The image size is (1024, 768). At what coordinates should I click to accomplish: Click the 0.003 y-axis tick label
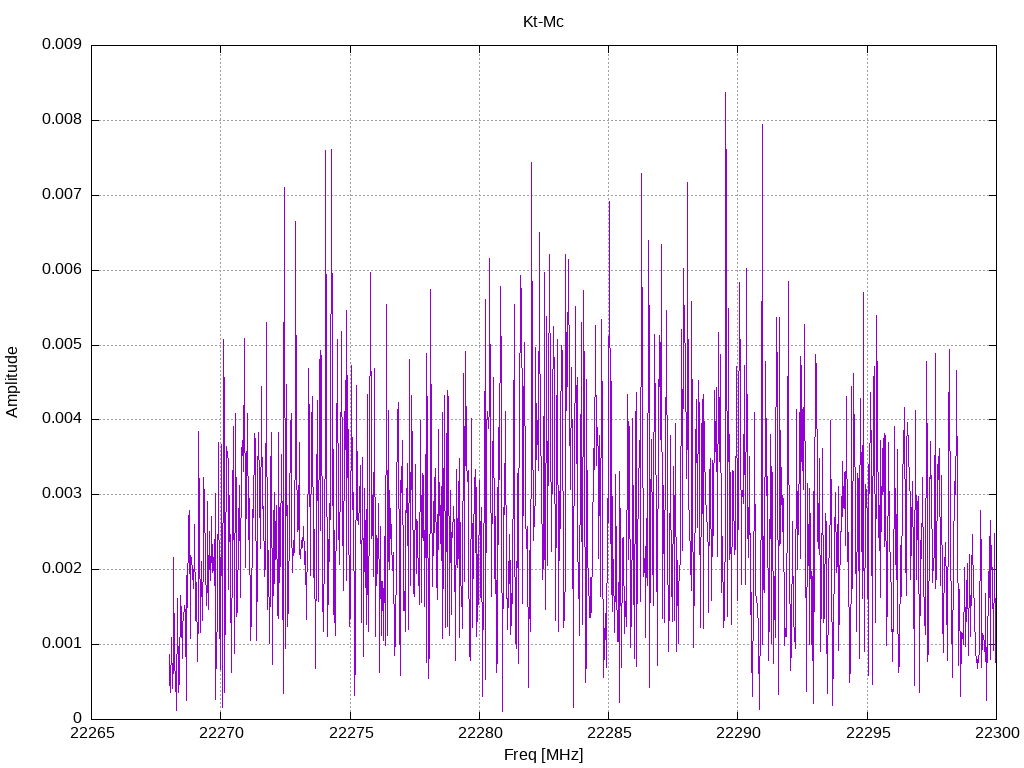point(62,494)
